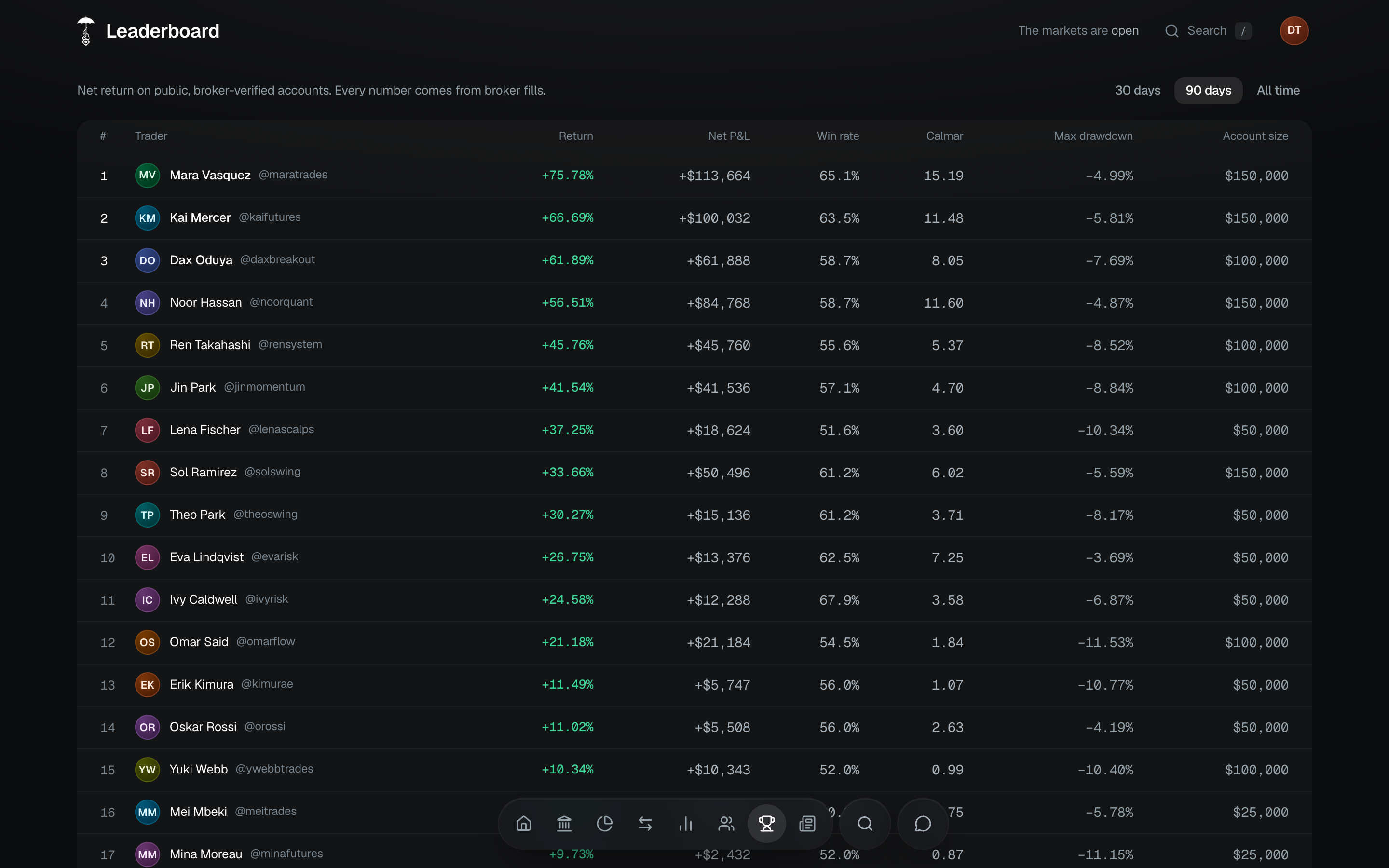Click Dax Oduya's DO avatar

(x=147, y=260)
